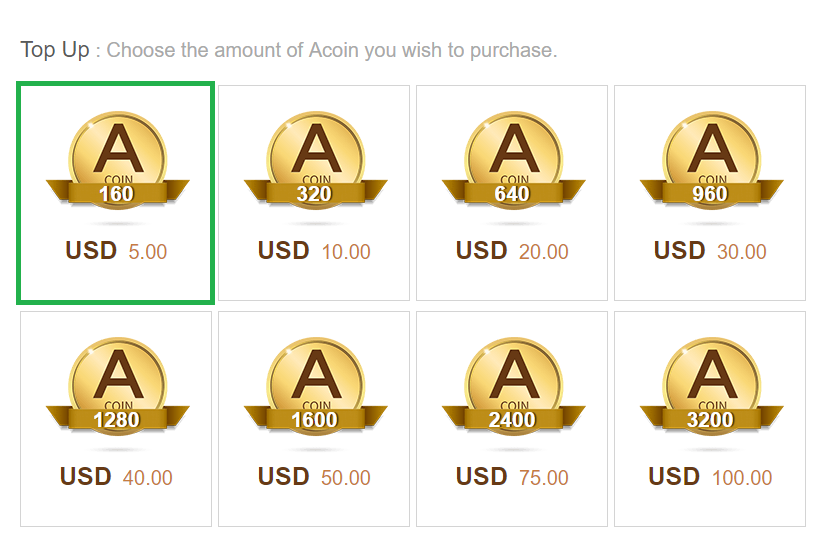Image resolution: width=826 pixels, height=548 pixels.
Task: Choose the 20.00 price amount
Action: pos(544,252)
